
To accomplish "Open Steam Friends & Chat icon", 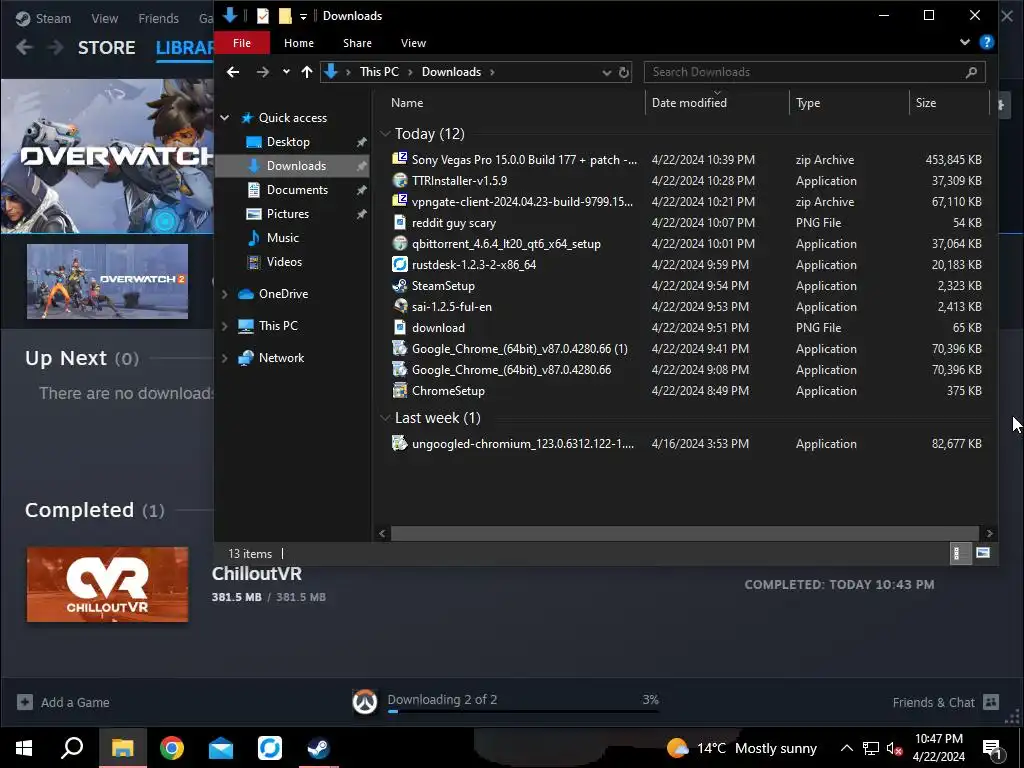I will click(x=991, y=702).
